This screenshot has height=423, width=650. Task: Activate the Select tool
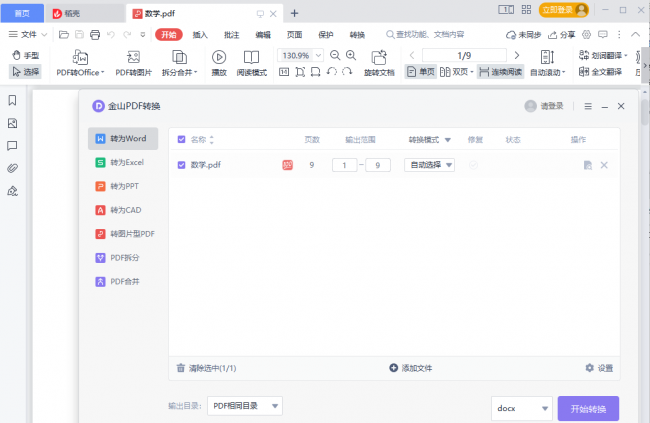point(25,72)
